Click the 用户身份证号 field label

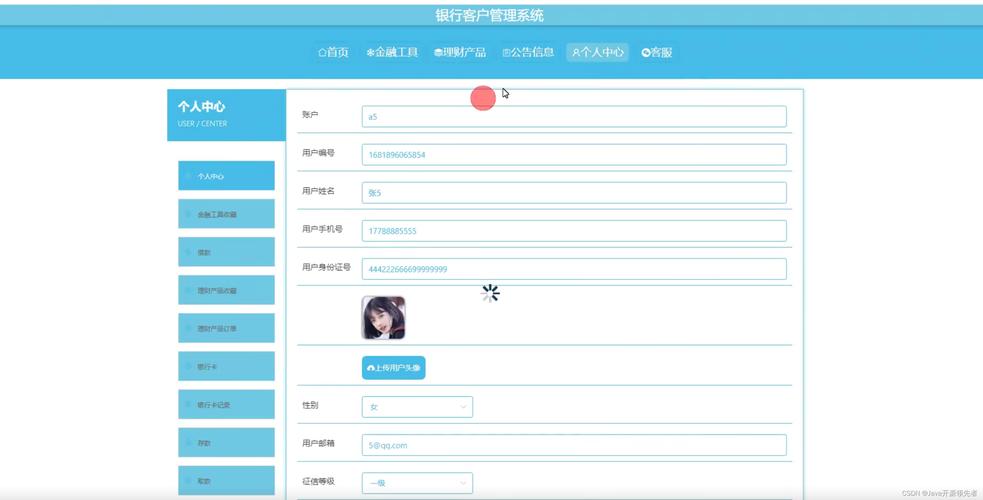pyautogui.click(x=327, y=267)
